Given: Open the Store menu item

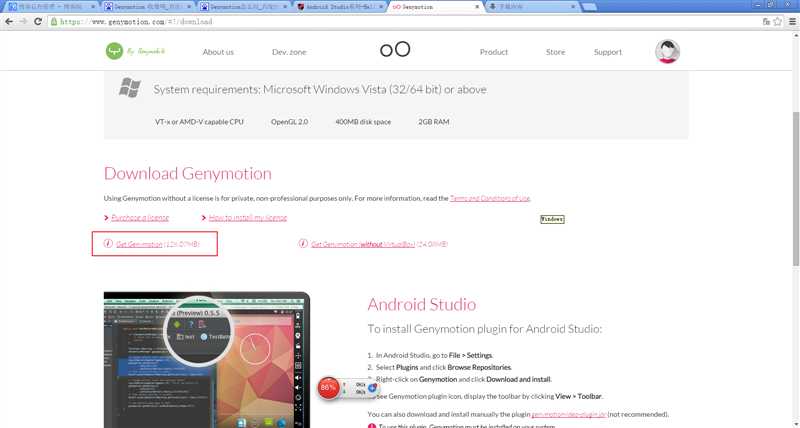Looking at the screenshot, I should point(555,52).
